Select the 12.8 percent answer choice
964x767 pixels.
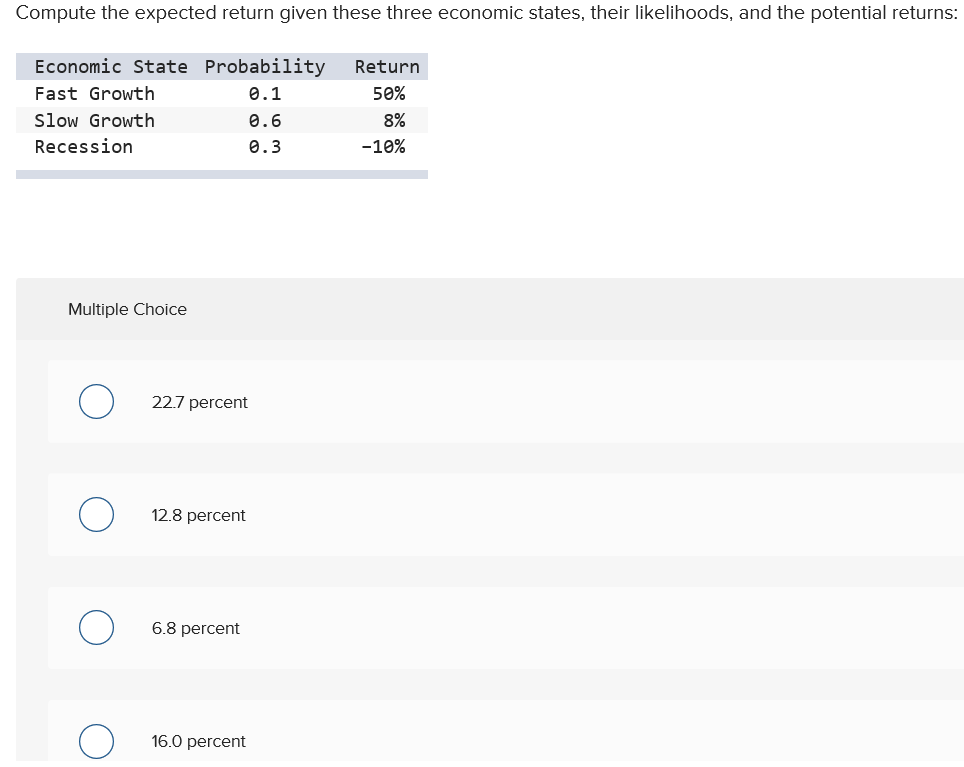pos(96,514)
